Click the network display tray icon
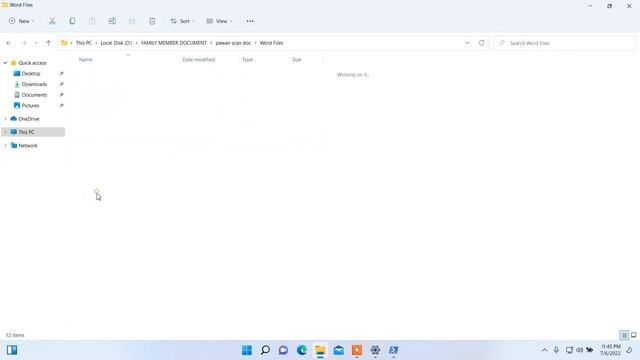 [x=569, y=350]
